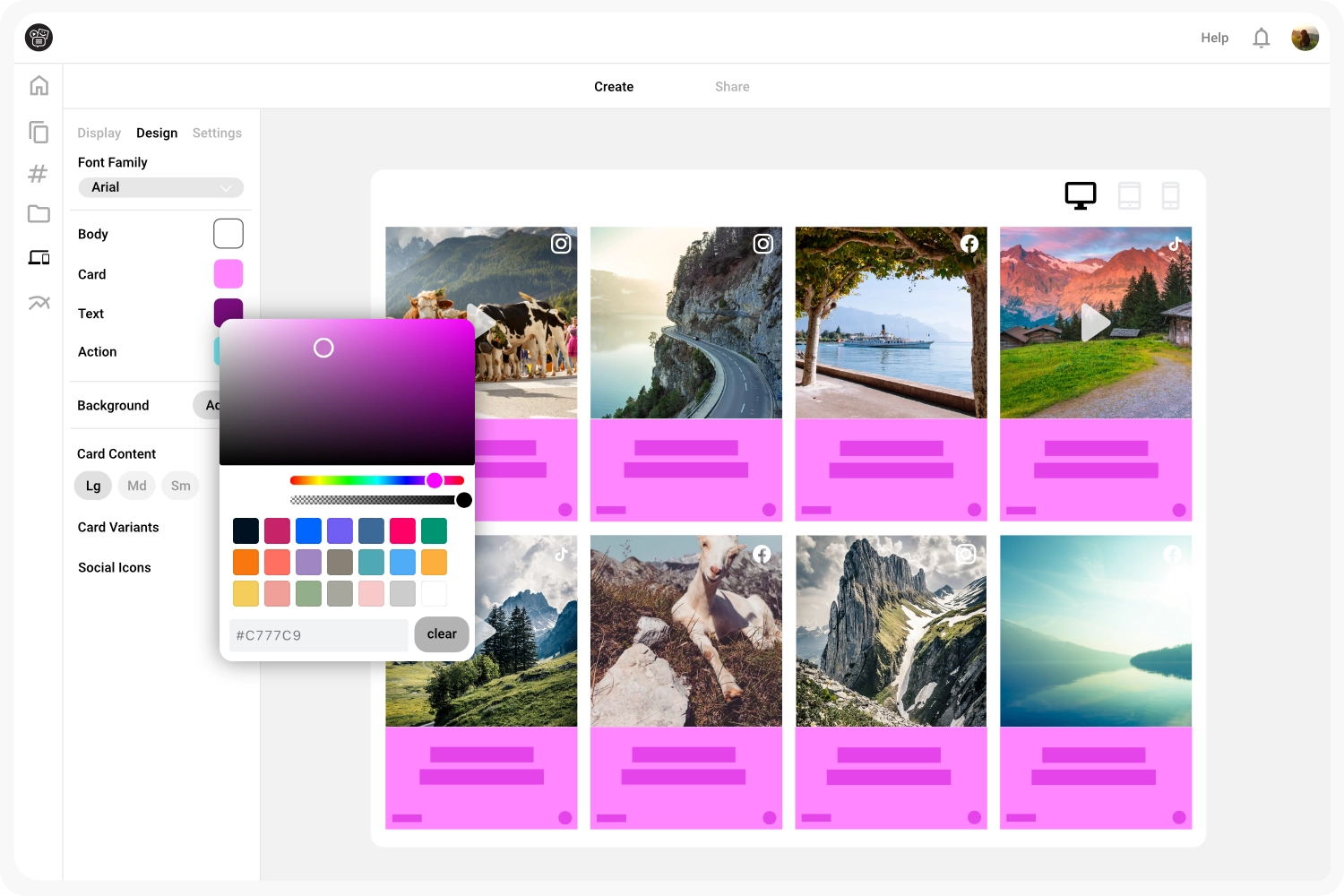The width and height of the screenshot is (1344, 896).
Task: Open the Arial font family dropdown
Action: click(x=160, y=187)
